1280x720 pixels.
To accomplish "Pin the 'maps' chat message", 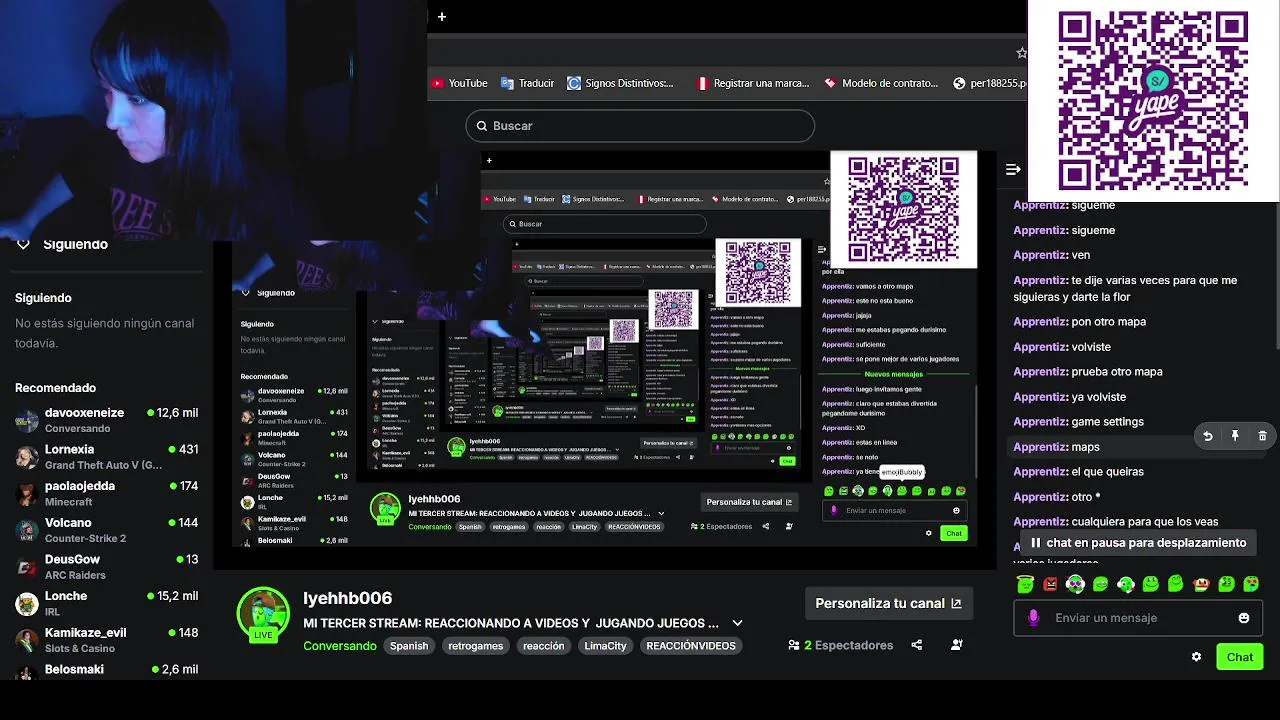I will pos(1235,436).
